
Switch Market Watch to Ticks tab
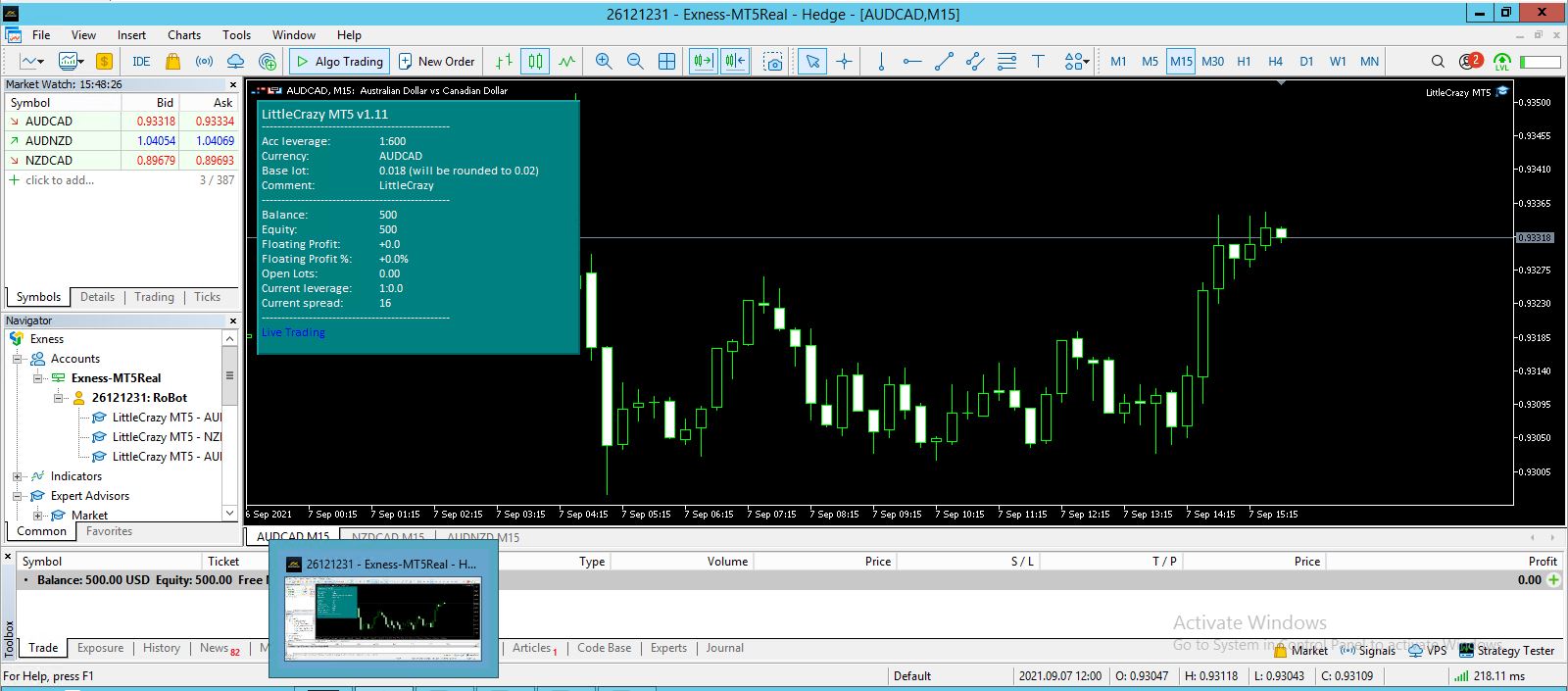pos(207,297)
